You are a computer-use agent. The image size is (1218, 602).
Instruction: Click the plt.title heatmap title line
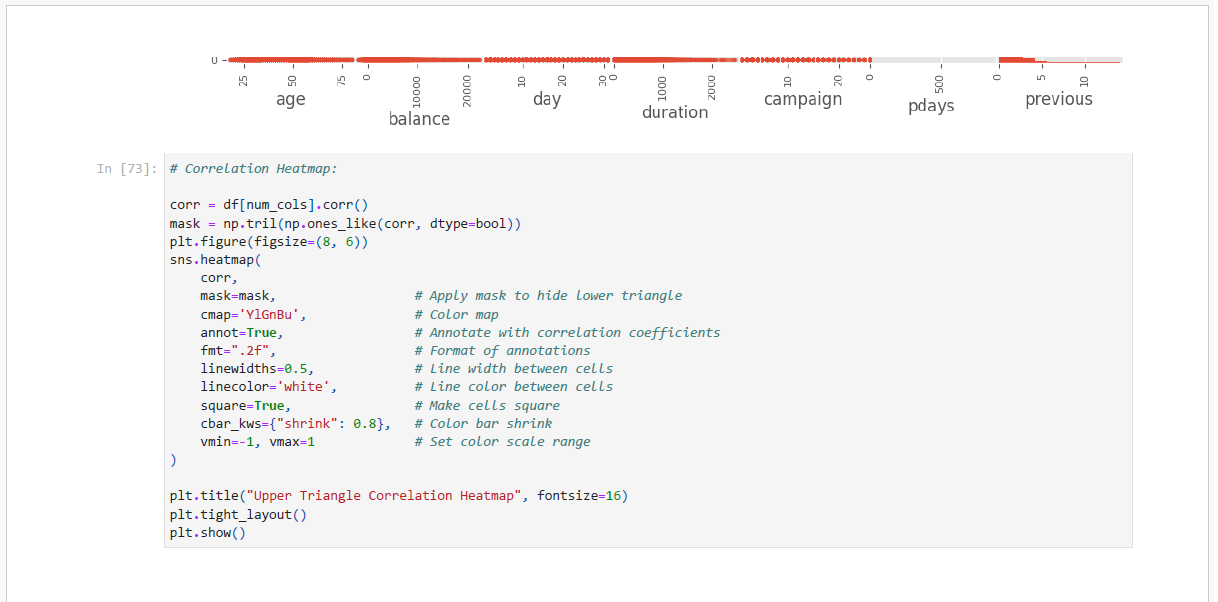398,496
